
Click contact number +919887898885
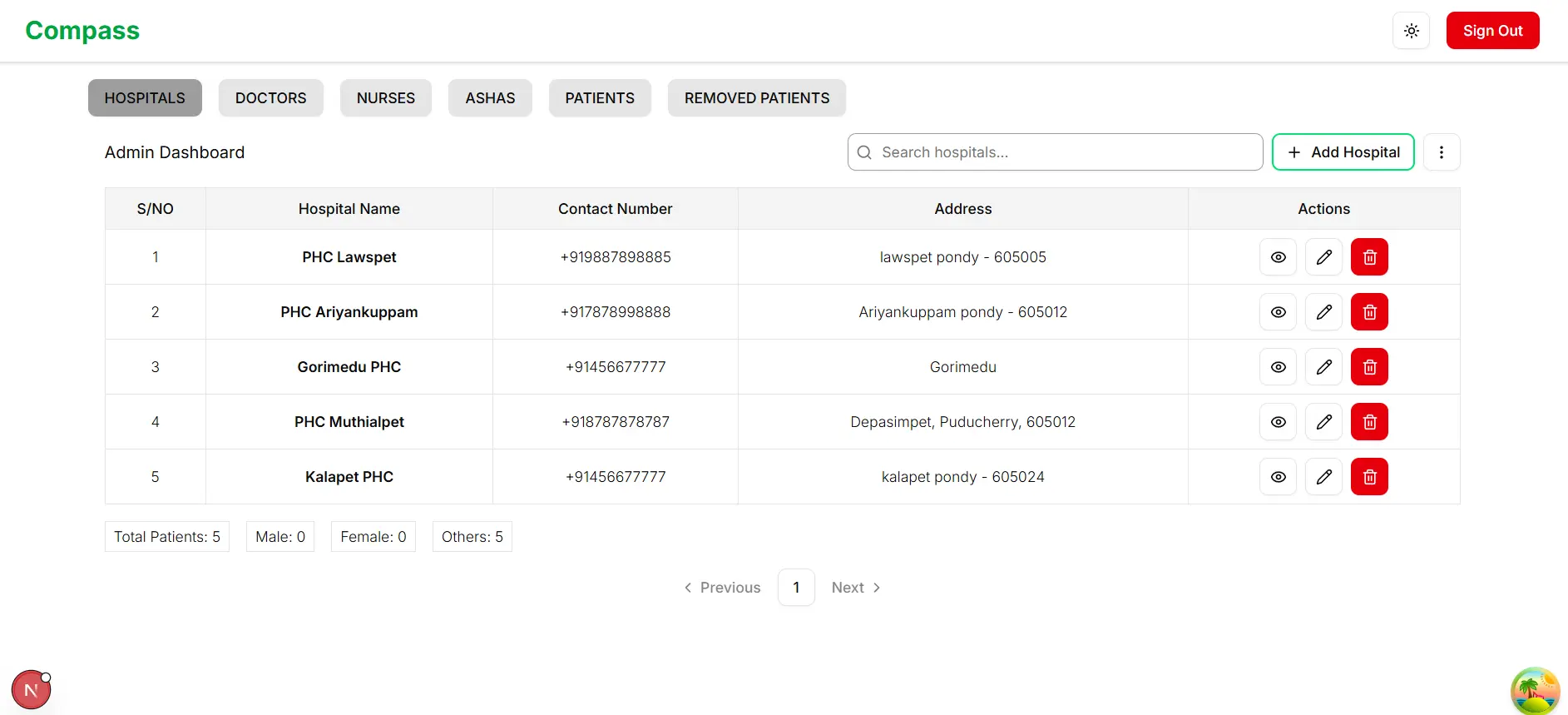pyautogui.click(x=616, y=257)
